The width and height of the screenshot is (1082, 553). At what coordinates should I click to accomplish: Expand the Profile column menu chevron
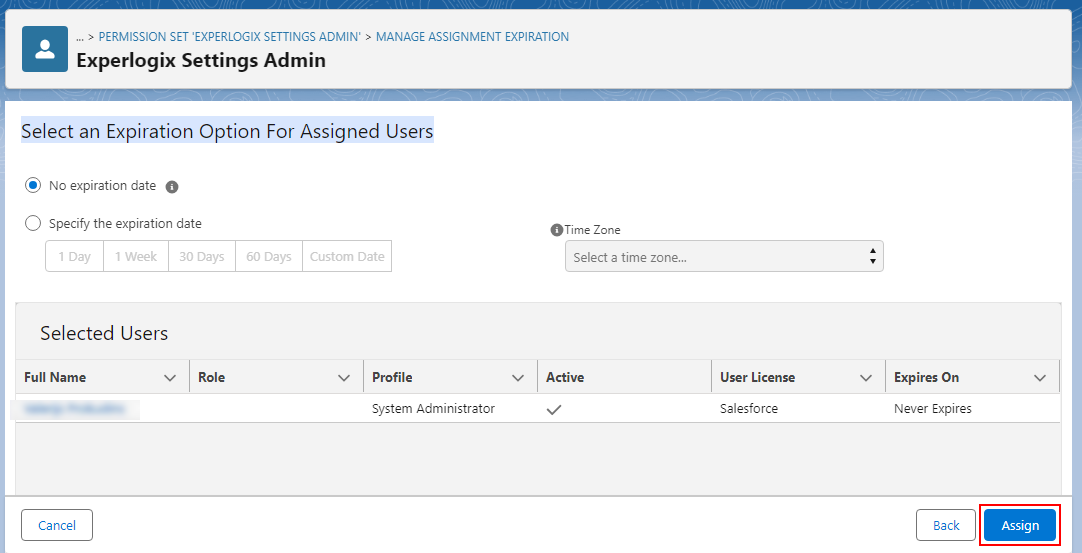(x=518, y=378)
